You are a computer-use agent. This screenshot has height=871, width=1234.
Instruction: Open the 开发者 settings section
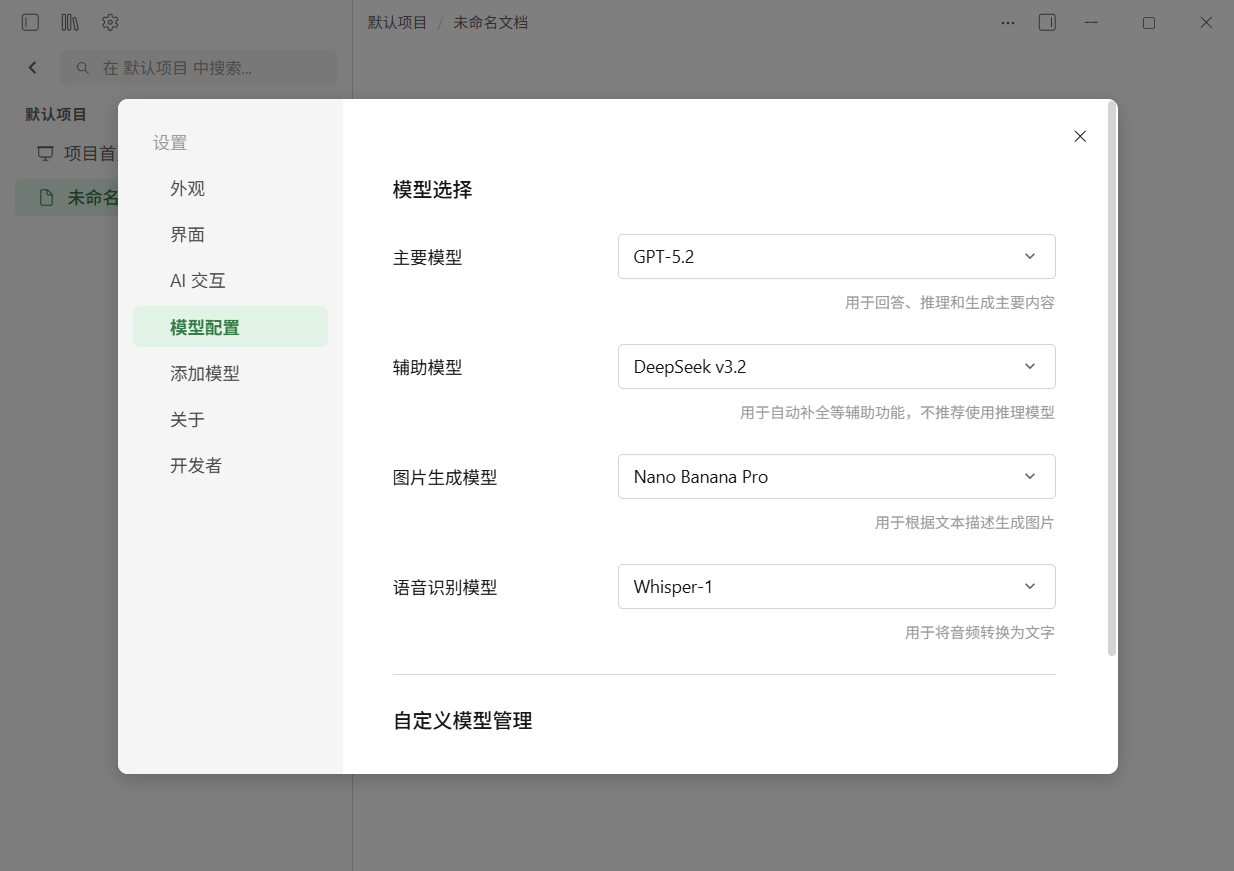[x=195, y=465]
